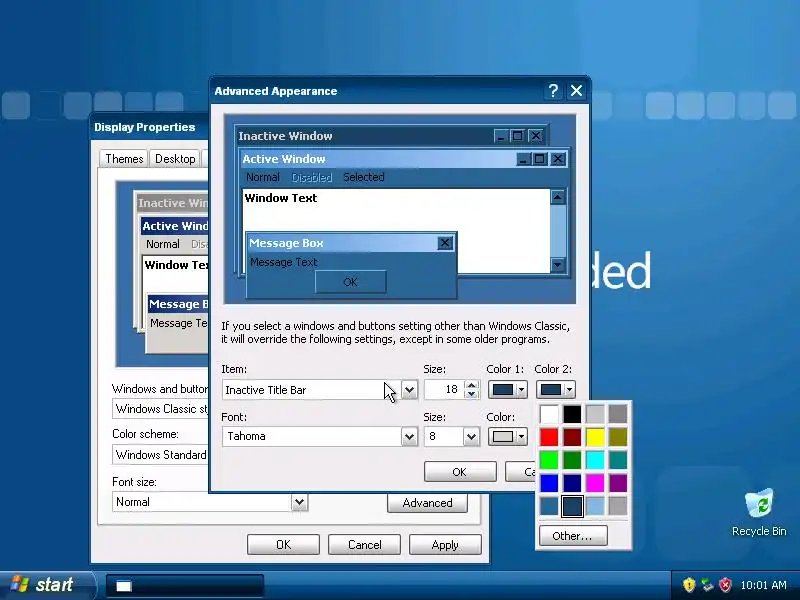Pick the teal color swatch
Viewport: 800px width, 600px height.
618,460
